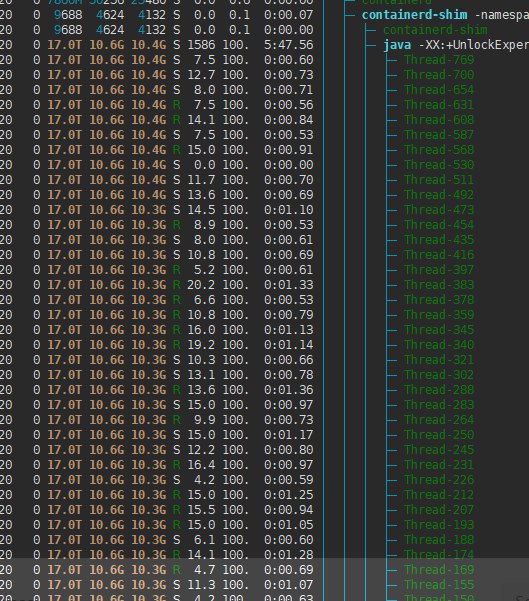Click Thread-397 in the tree

[439, 270]
